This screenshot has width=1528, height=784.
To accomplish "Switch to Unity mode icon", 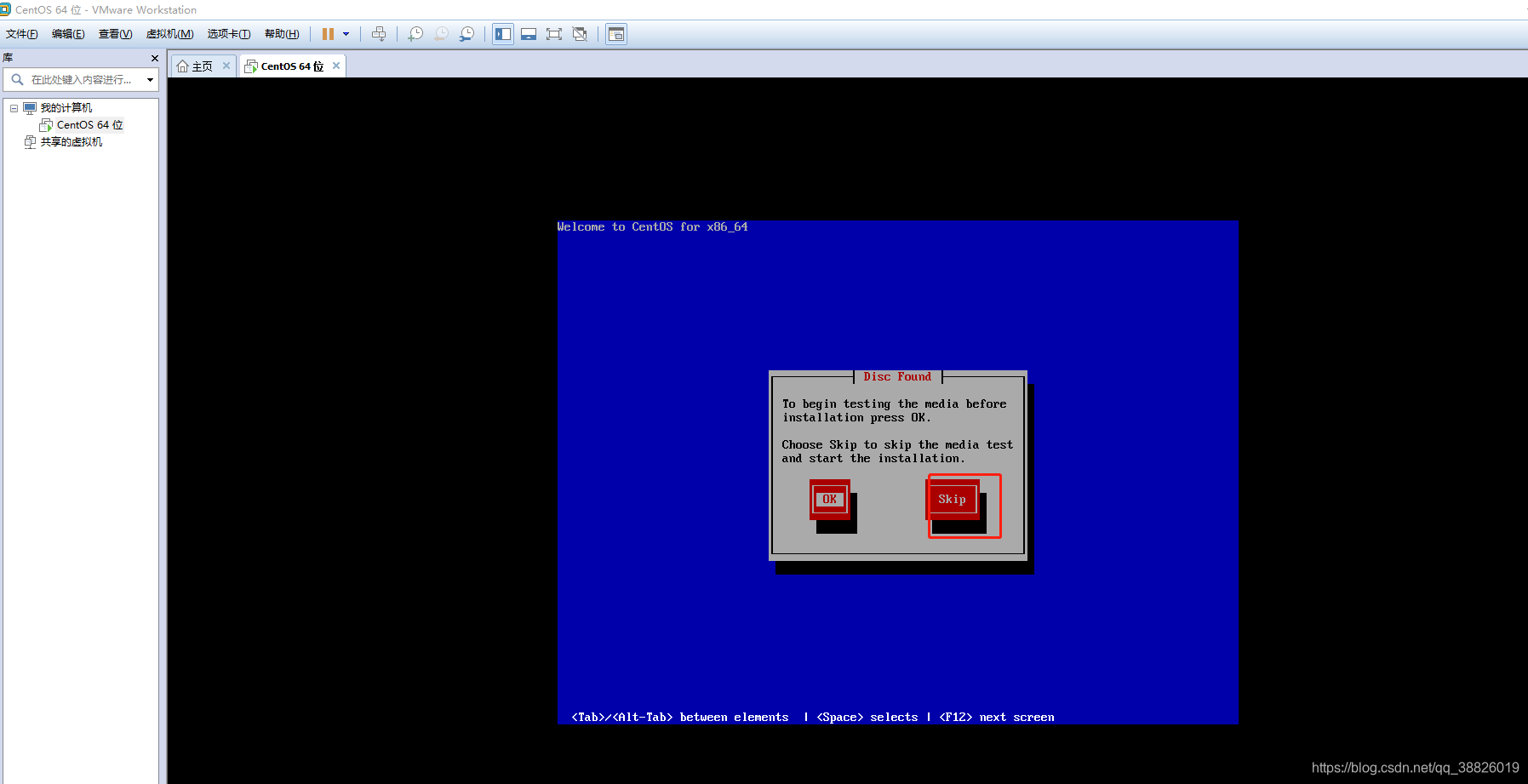I will tap(580, 34).
